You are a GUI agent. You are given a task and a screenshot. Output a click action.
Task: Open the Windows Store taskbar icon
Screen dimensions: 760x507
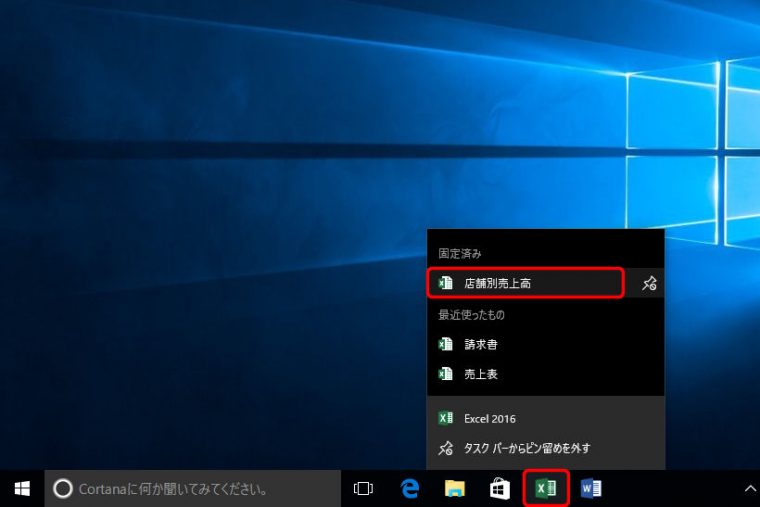coord(500,488)
